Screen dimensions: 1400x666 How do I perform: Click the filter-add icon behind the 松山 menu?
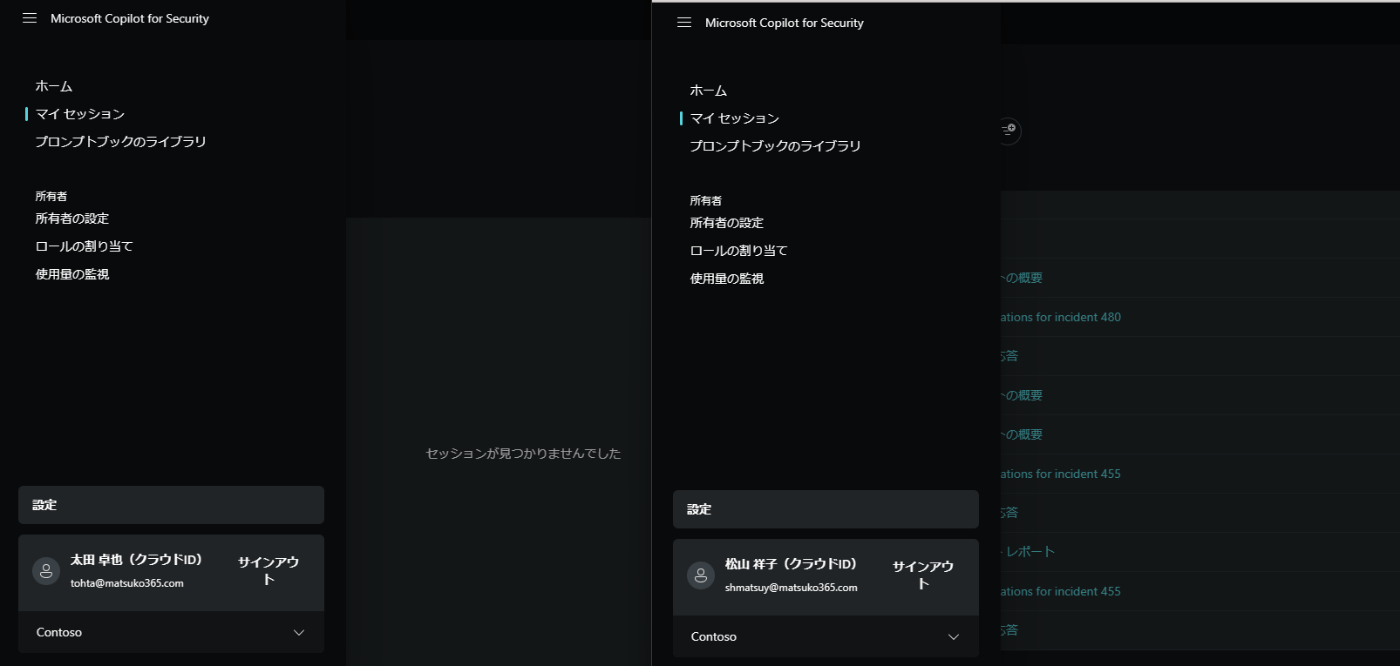pos(1009,129)
